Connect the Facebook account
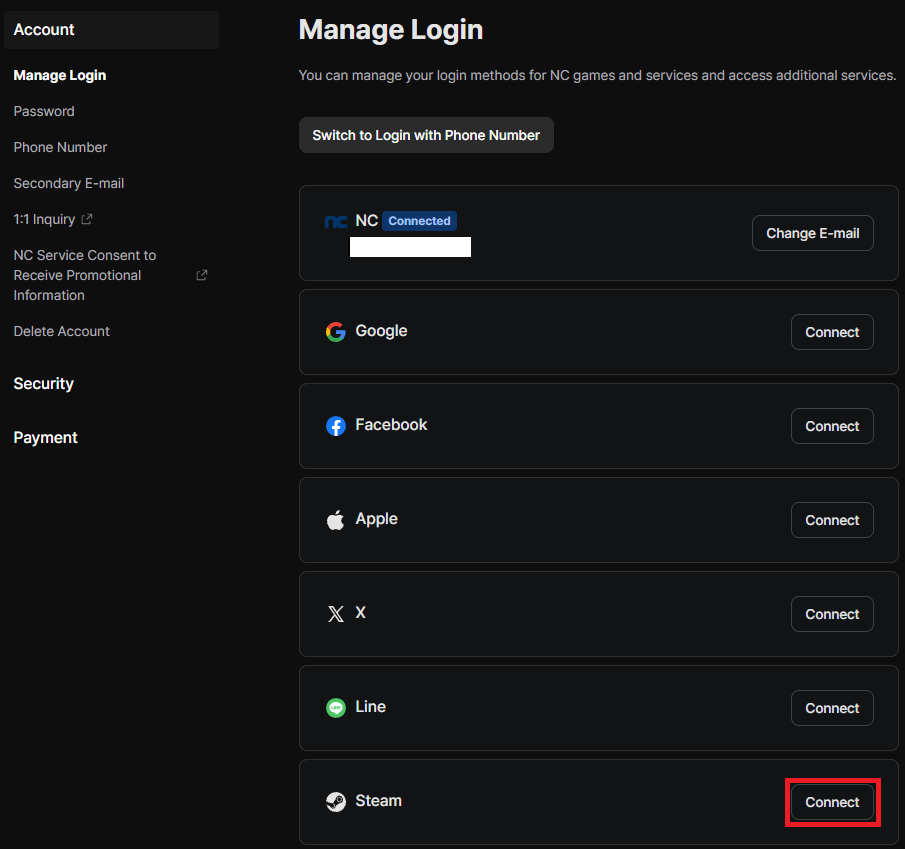The height and width of the screenshot is (849, 905). pos(832,426)
